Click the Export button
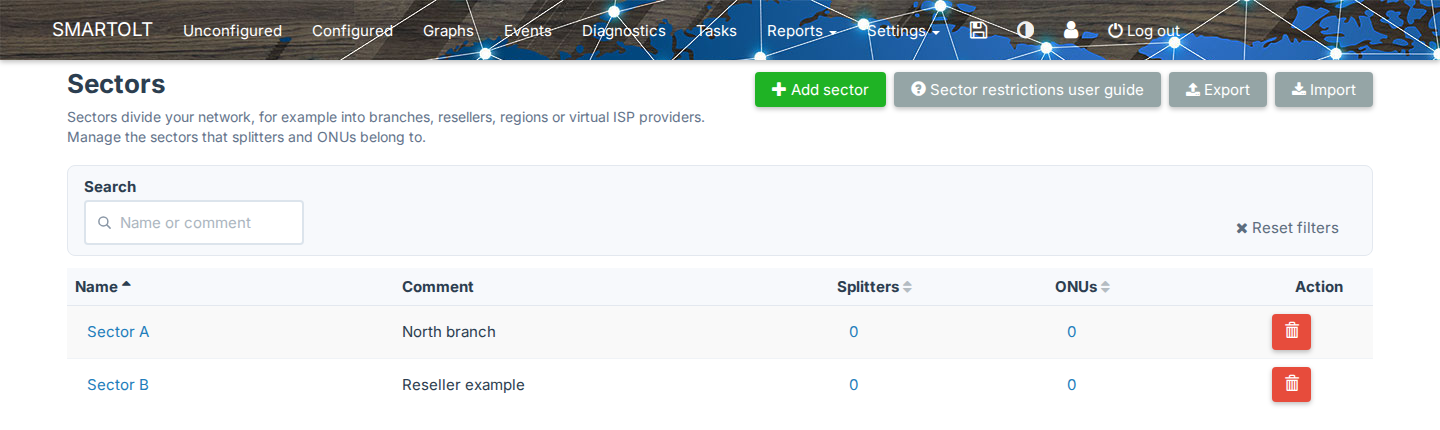Viewport: 1440px width, 430px height. 1217,89
